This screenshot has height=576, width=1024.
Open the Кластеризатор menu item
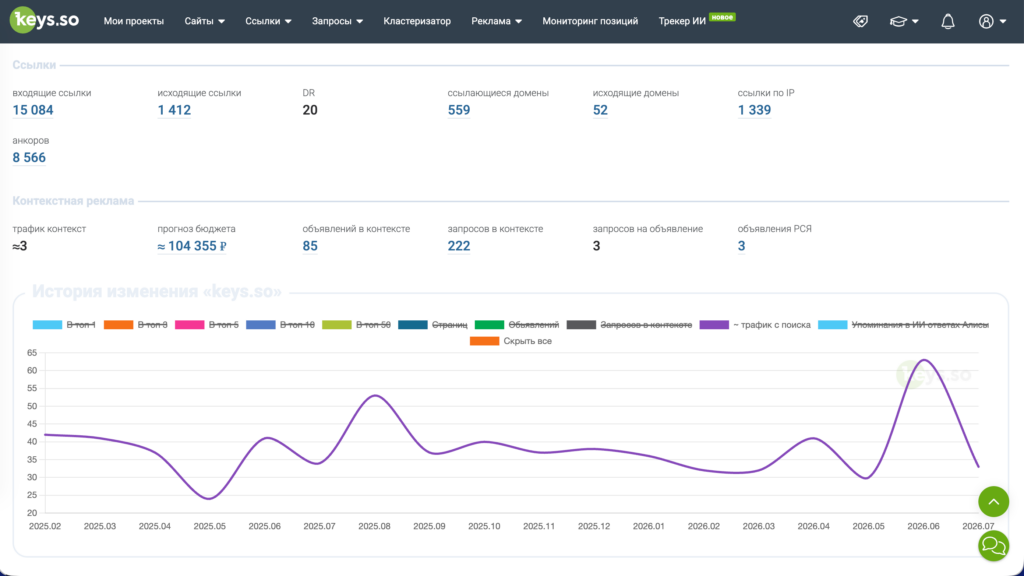tap(417, 21)
